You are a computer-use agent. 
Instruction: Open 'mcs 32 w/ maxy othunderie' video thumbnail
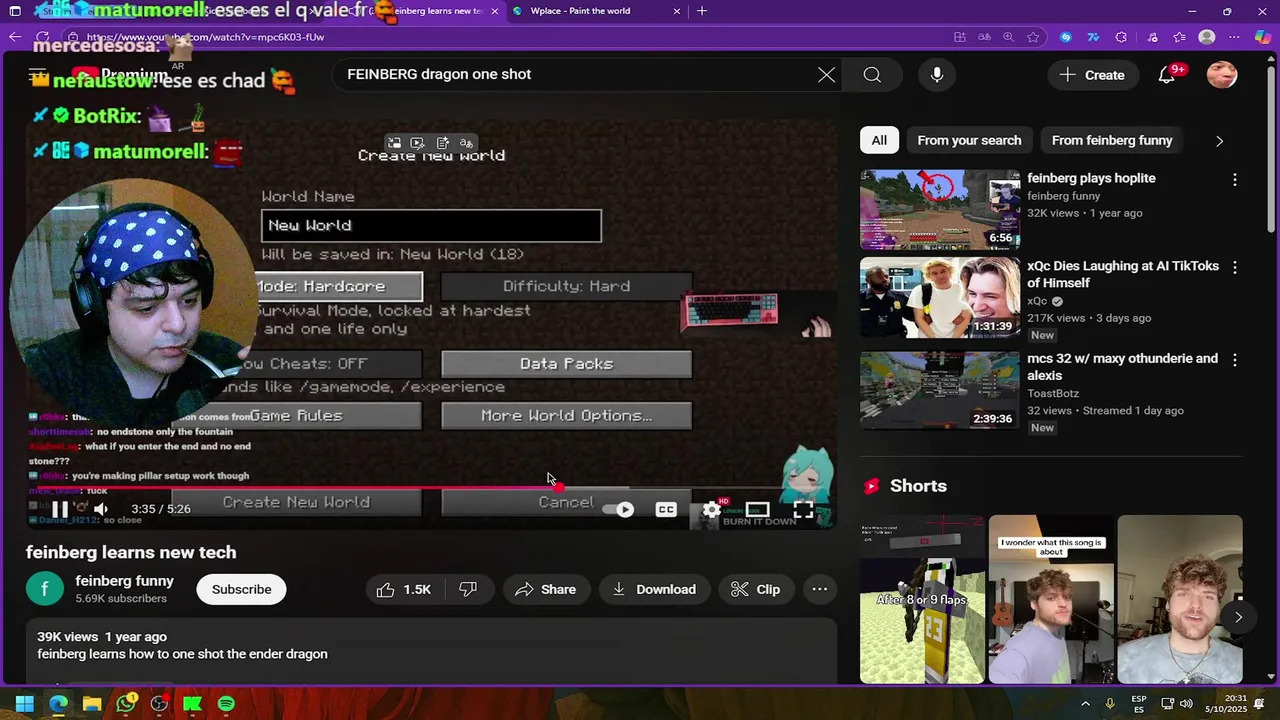[940, 389]
